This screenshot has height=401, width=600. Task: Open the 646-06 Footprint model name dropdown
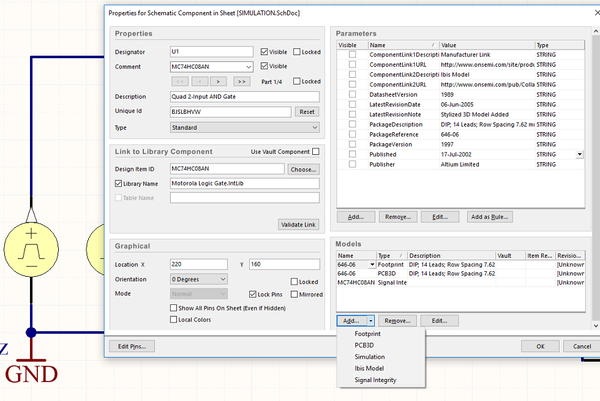[372, 265]
